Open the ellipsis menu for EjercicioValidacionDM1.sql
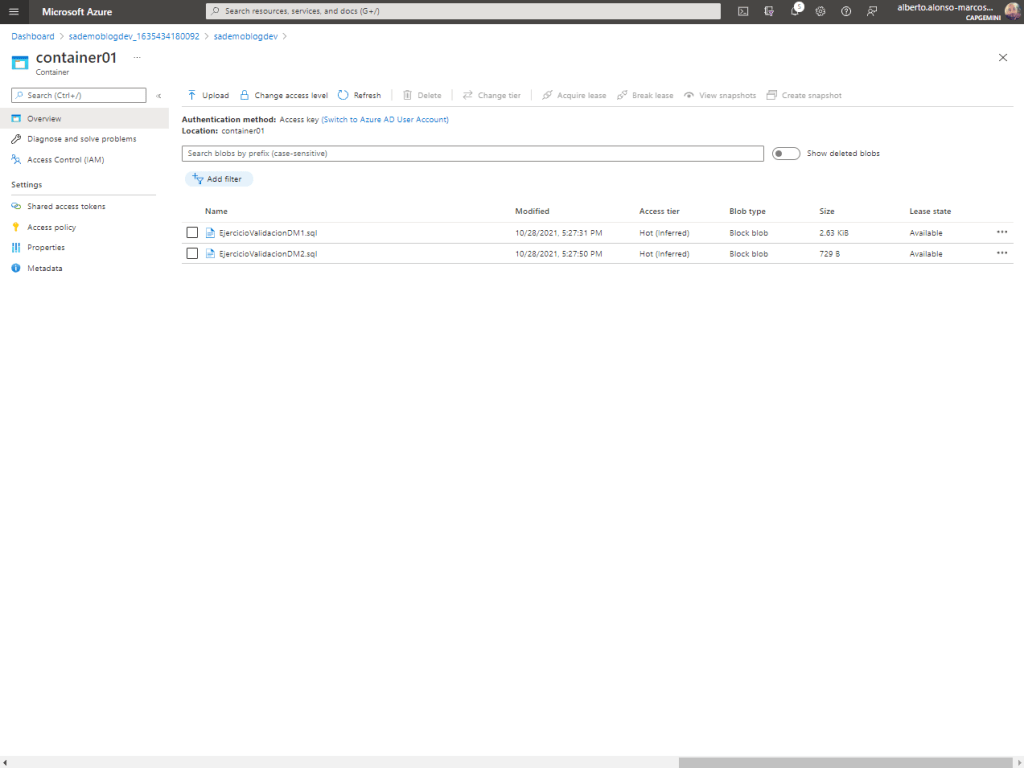 click(1002, 232)
